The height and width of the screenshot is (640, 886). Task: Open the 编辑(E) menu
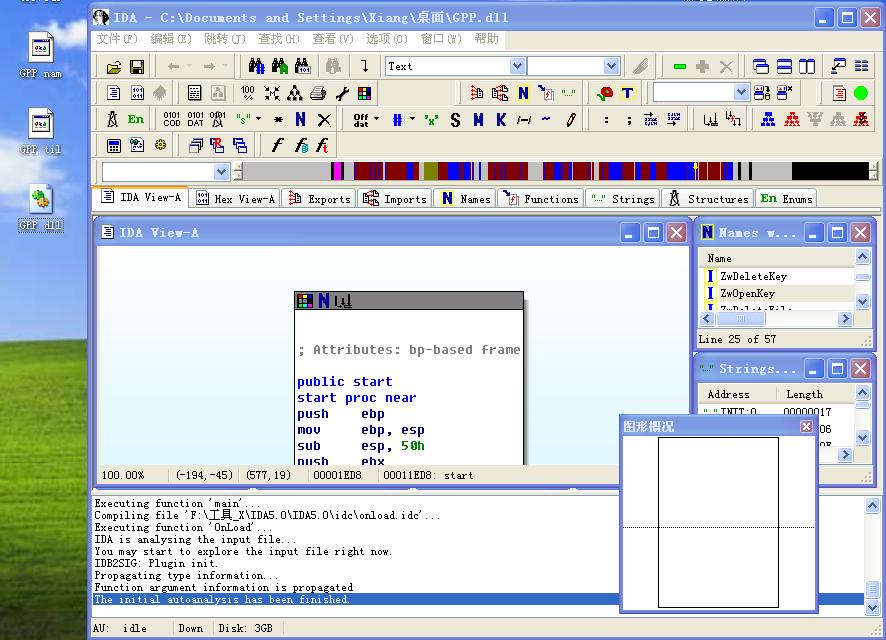click(x=171, y=38)
